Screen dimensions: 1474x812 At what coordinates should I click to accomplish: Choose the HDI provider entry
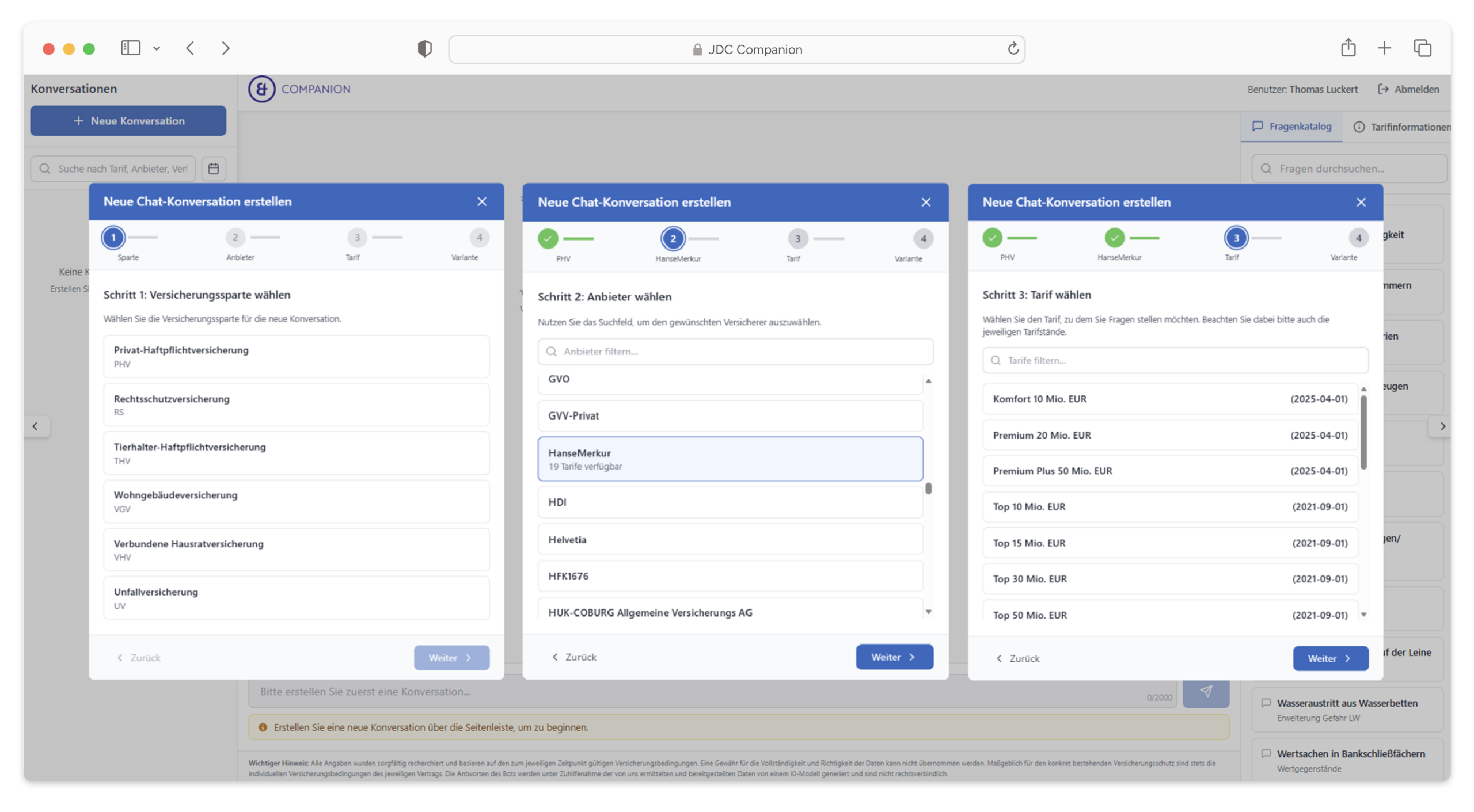tap(730, 502)
